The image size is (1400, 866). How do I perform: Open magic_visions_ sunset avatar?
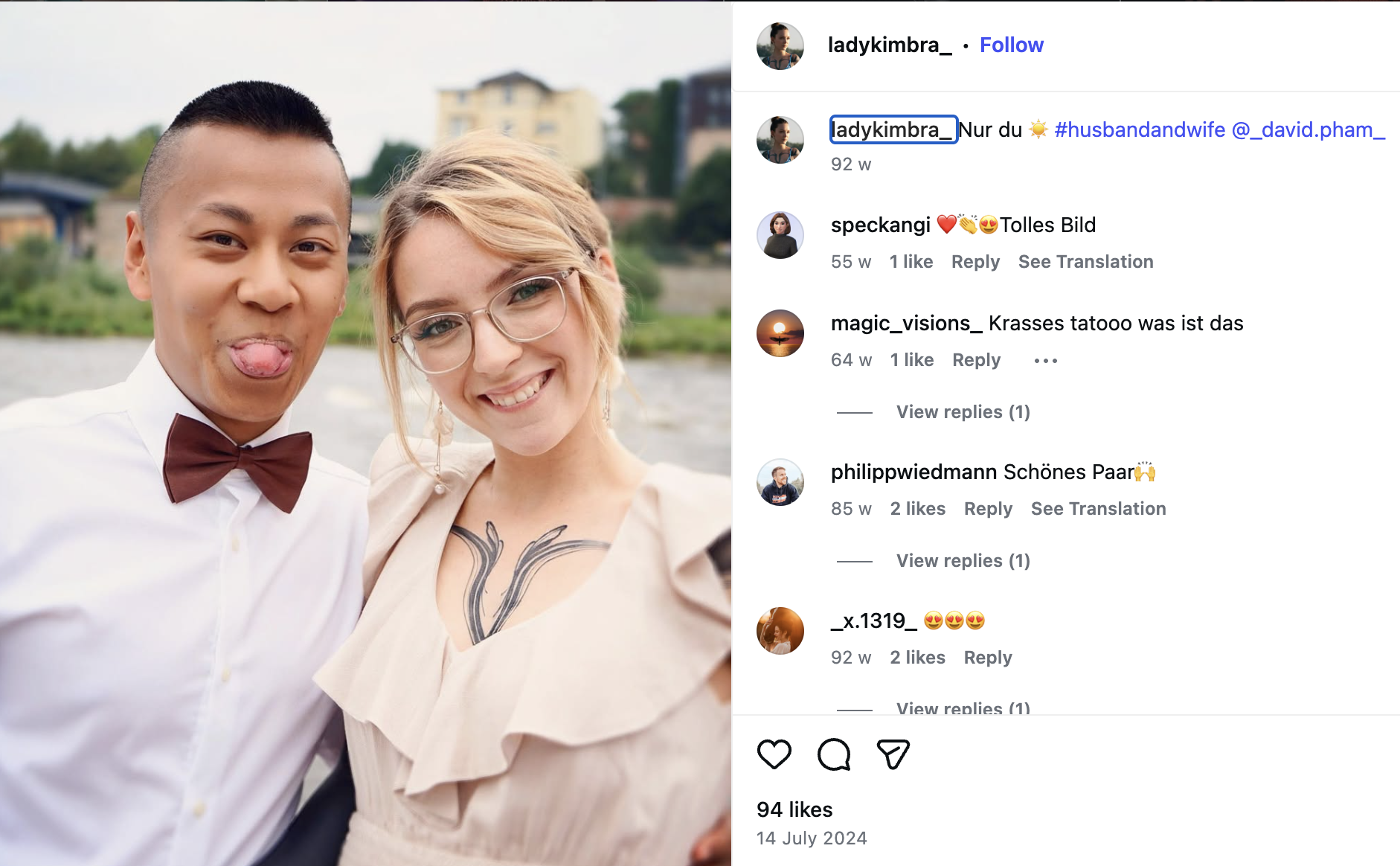pyautogui.click(x=780, y=333)
